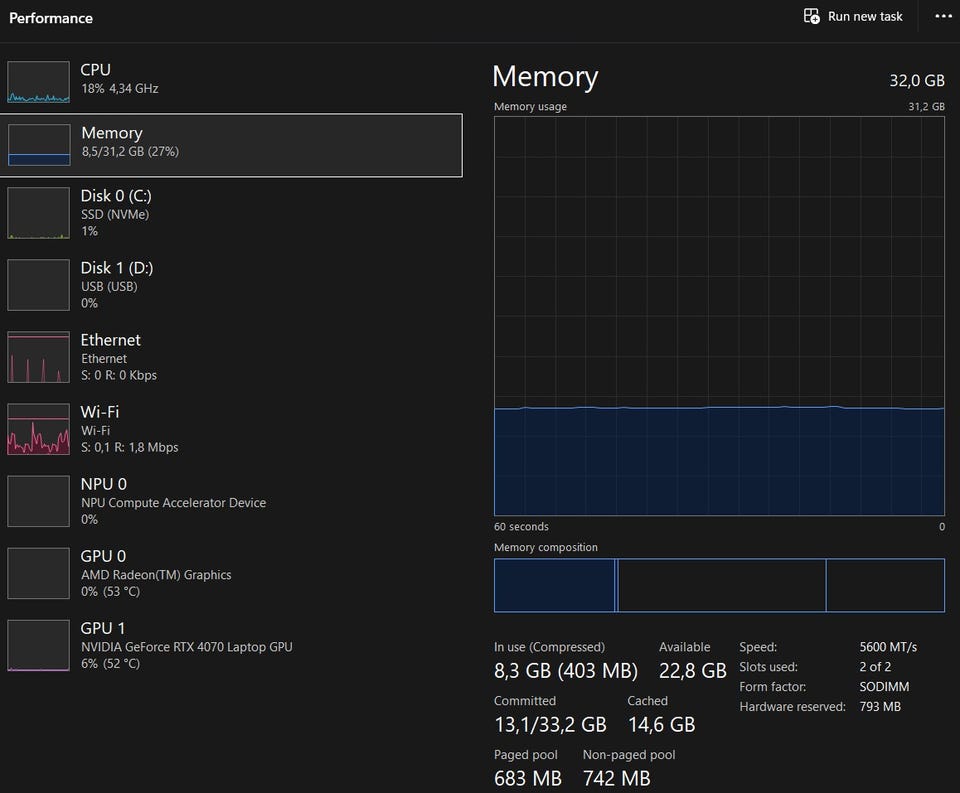Open the three-dot more options menu
Viewport: 960px width, 793px height.
943,17
